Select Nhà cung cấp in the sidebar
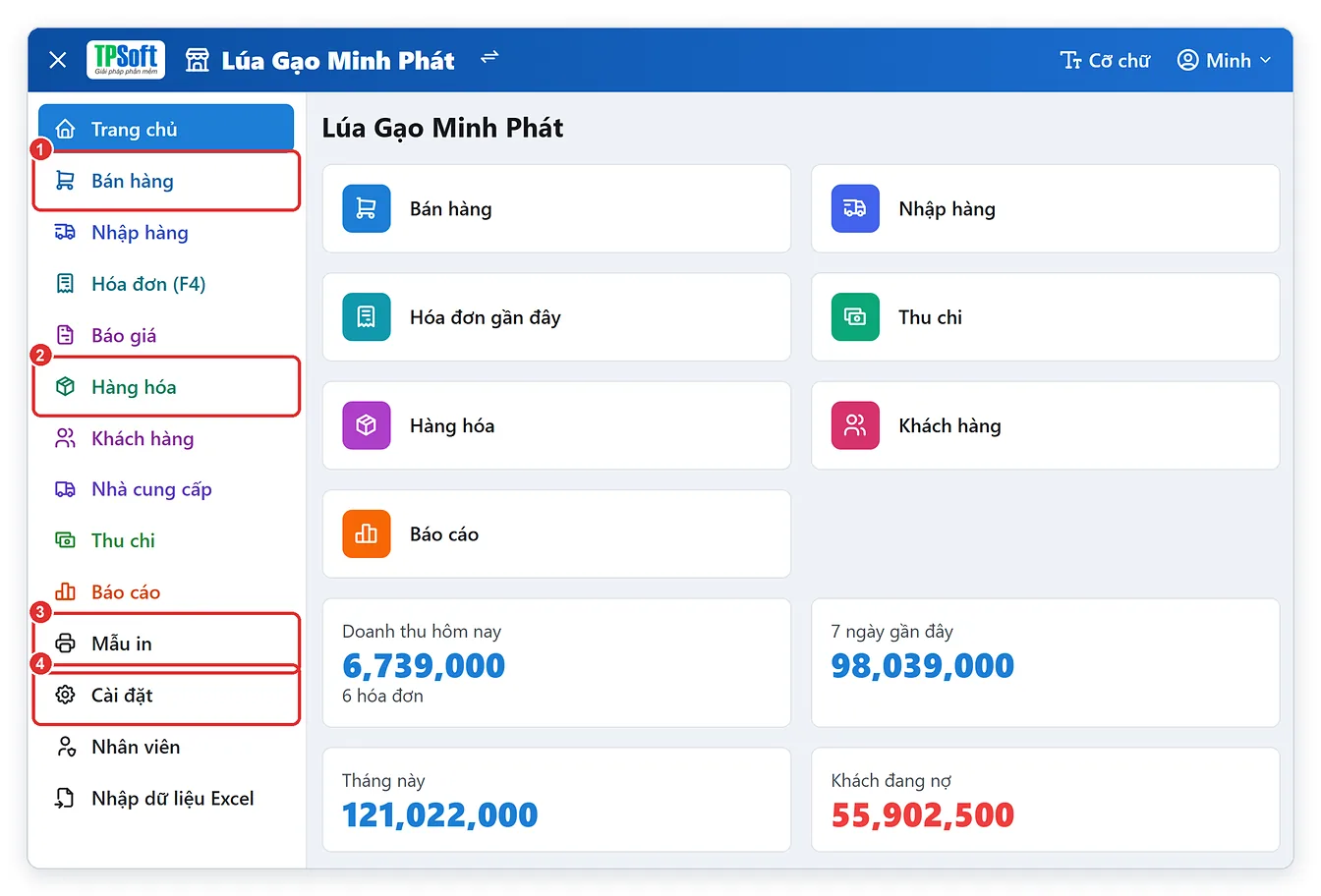1321x896 pixels. tap(166, 489)
